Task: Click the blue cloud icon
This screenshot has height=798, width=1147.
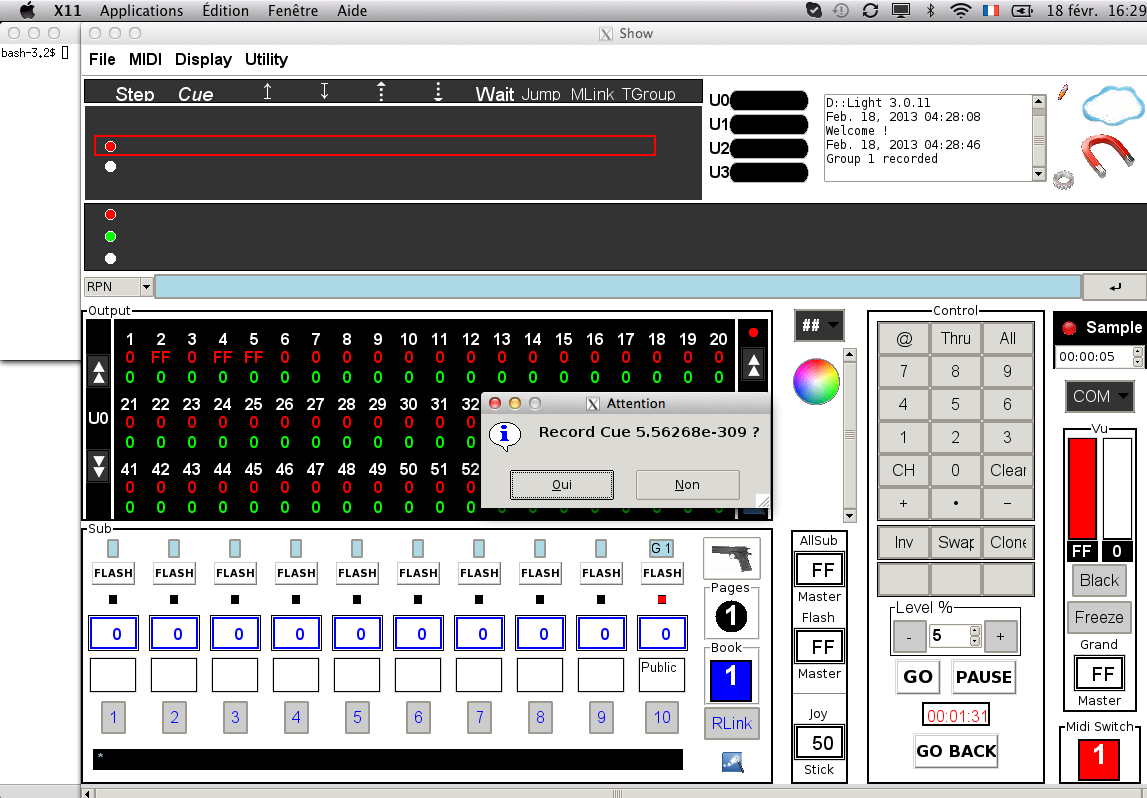Action: click(x=1111, y=104)
